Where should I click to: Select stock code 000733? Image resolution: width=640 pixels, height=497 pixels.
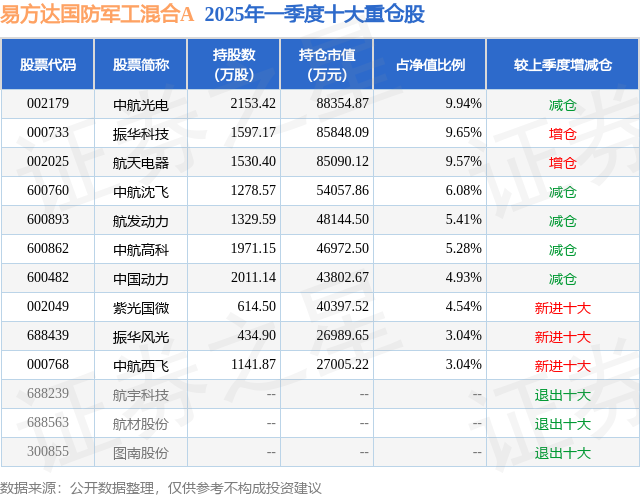click(x=48, y=132)
